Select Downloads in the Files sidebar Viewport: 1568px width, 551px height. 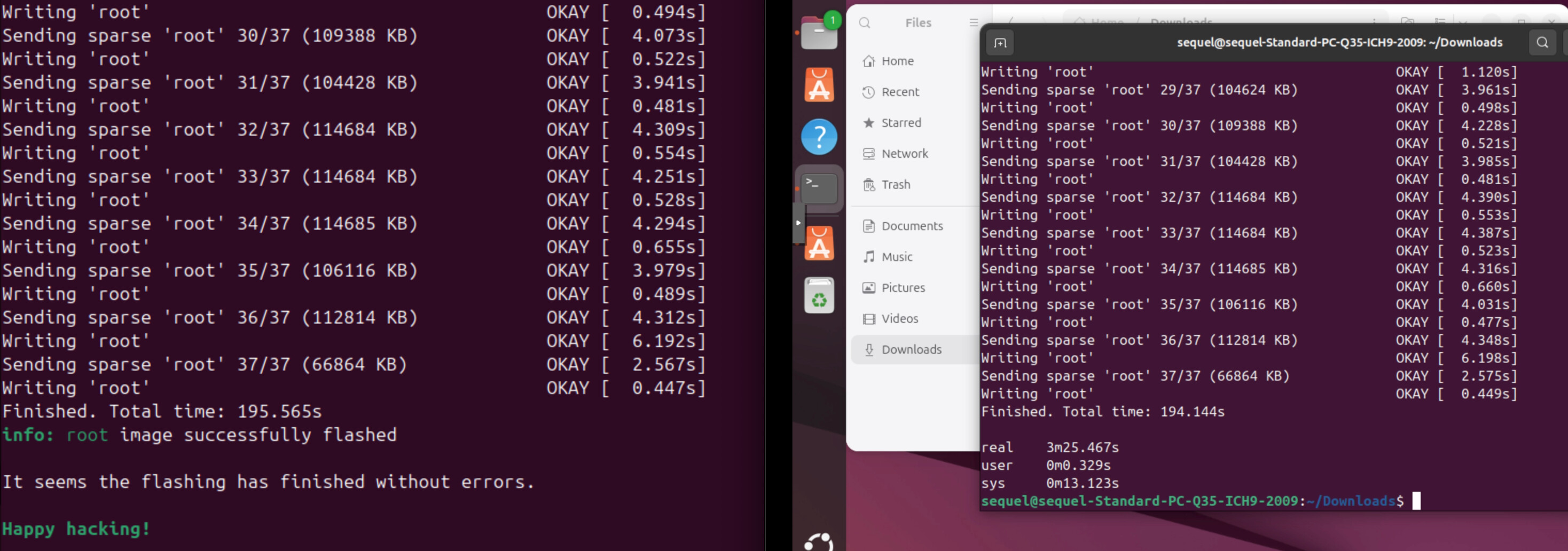tap(911, 350)
